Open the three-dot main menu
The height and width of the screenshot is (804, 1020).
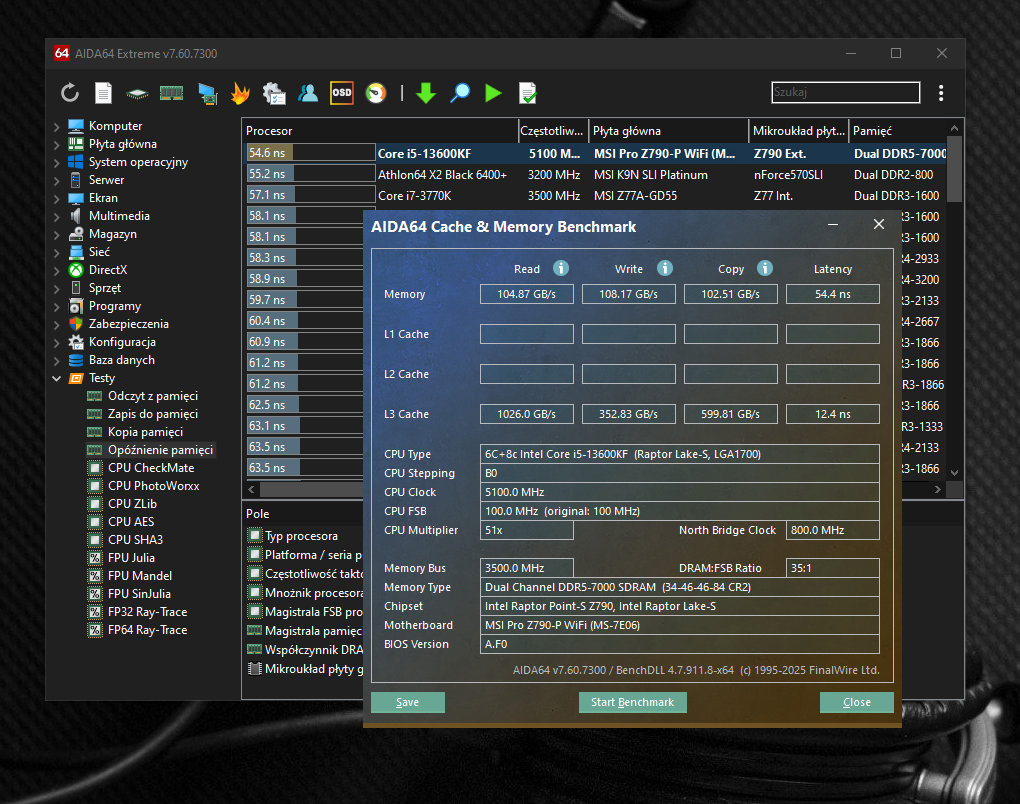point(941,93)
